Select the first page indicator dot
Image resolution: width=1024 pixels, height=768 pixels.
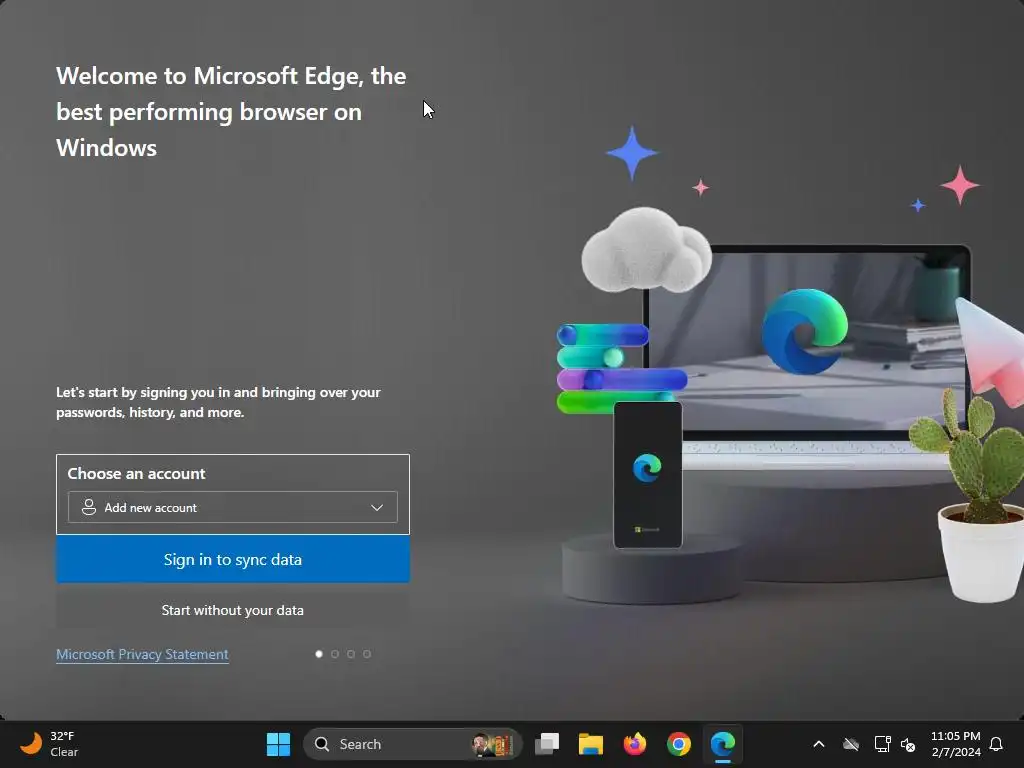319,654
